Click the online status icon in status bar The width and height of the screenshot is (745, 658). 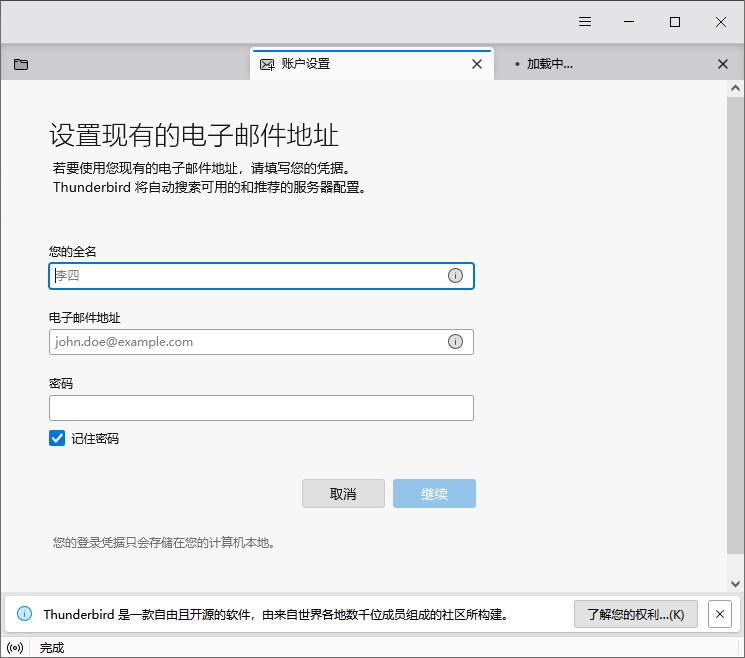[x=15, y=648]
